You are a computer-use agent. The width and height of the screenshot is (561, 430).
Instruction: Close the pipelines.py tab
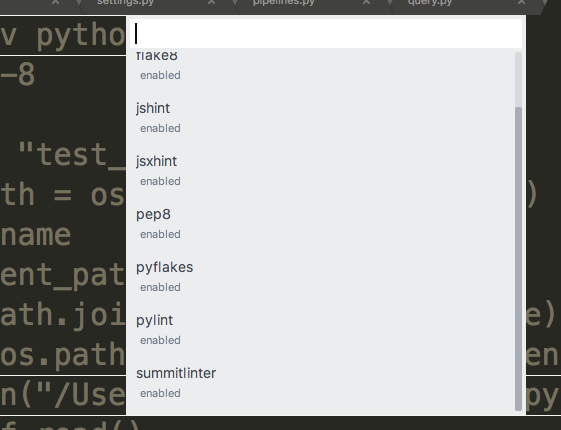pyautogui.click(x=366, y=3)
